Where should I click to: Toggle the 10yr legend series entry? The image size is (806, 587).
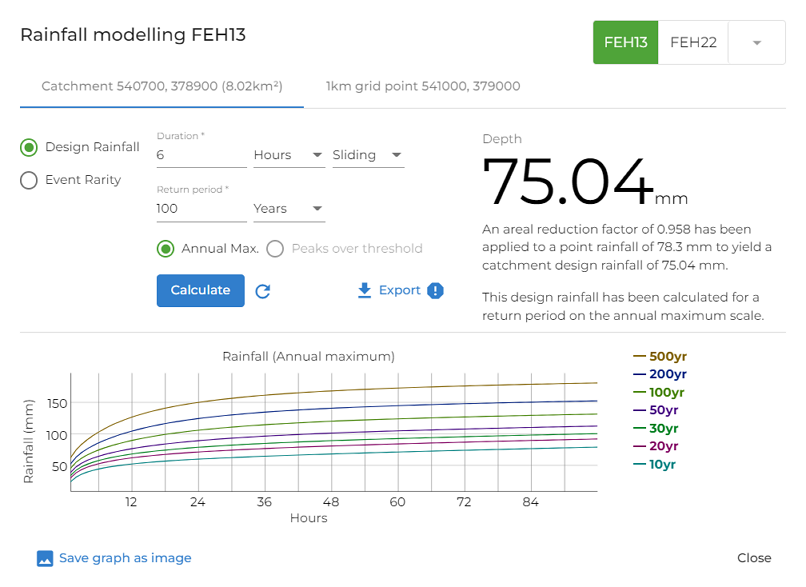click(x=654, y=464)
